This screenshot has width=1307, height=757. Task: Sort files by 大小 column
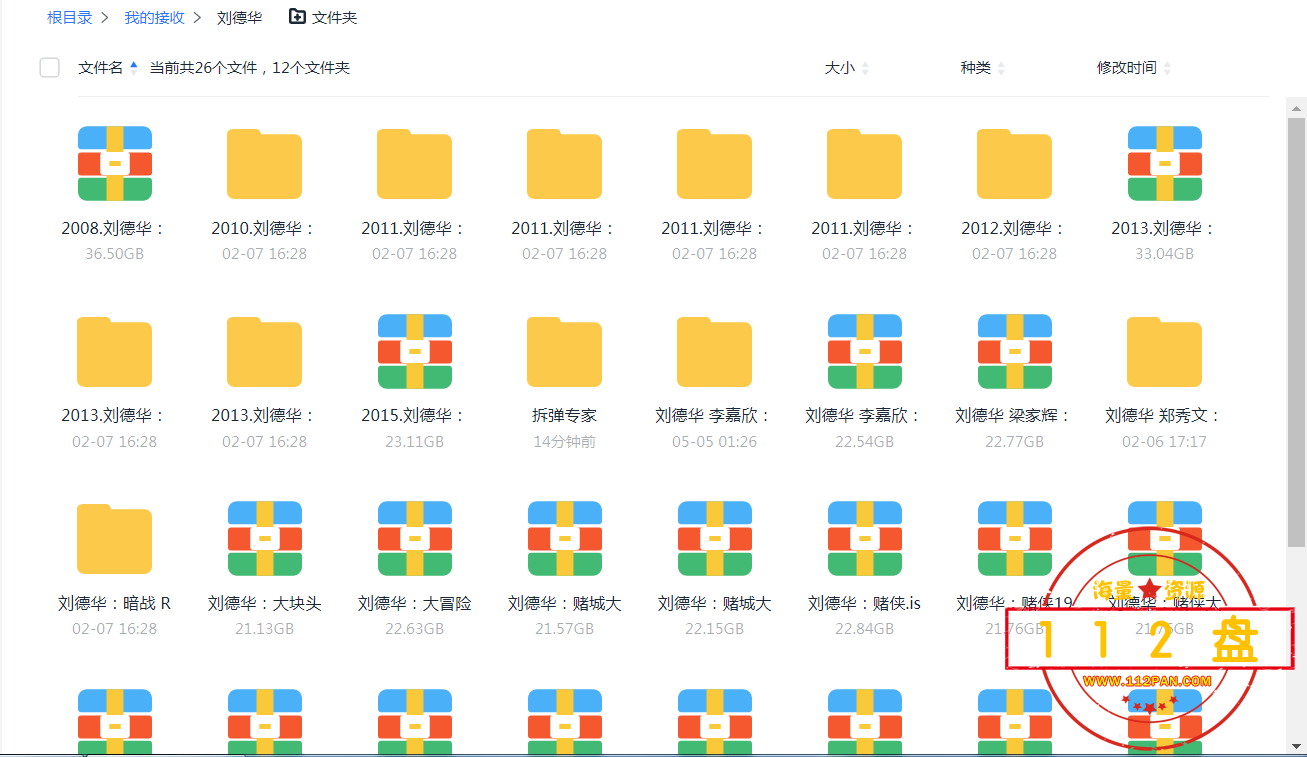847,67
